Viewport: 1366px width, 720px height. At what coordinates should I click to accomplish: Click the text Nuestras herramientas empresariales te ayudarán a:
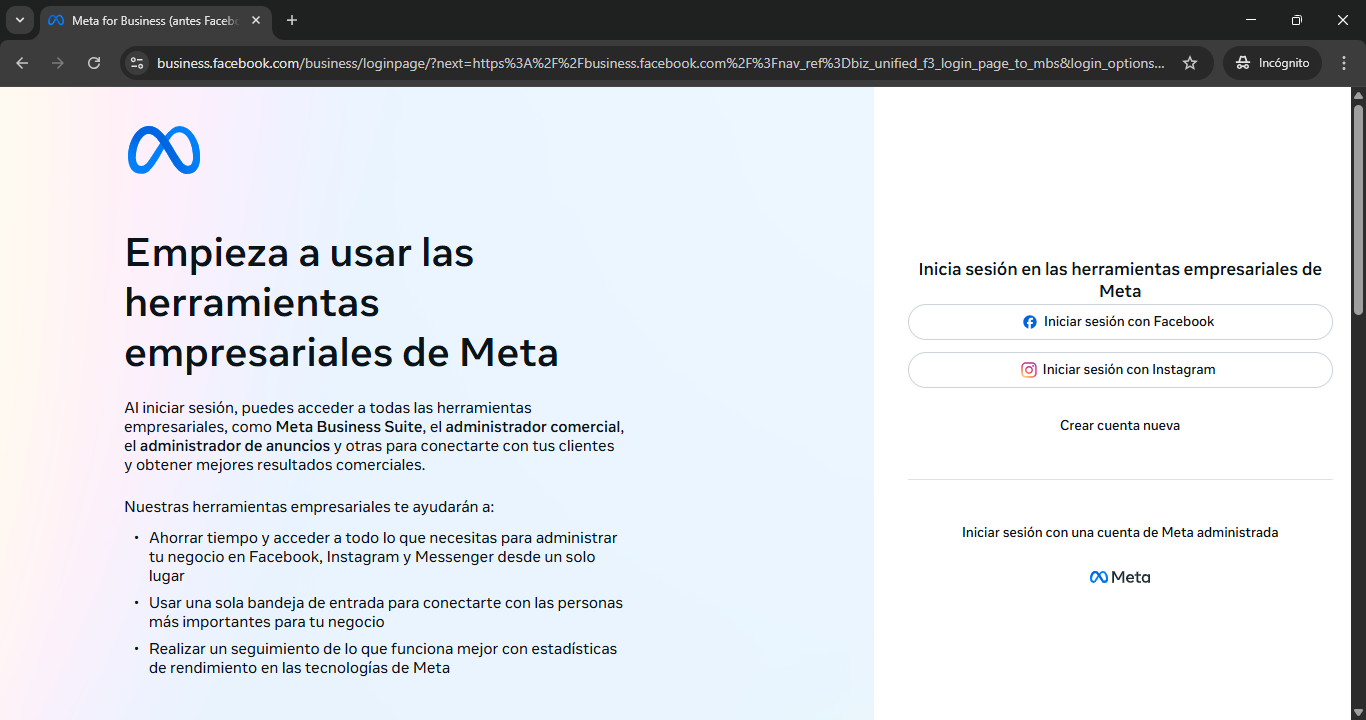(x=309, y=507)
